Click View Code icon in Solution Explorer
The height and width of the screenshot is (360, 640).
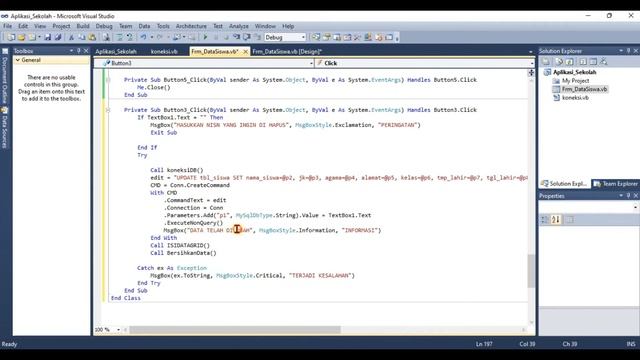click(583, 62)
